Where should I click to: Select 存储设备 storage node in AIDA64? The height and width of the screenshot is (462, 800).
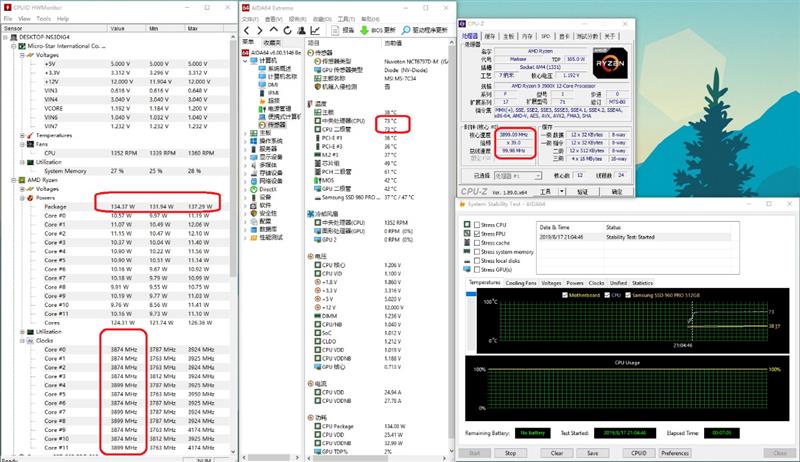(x=271, y=173)
